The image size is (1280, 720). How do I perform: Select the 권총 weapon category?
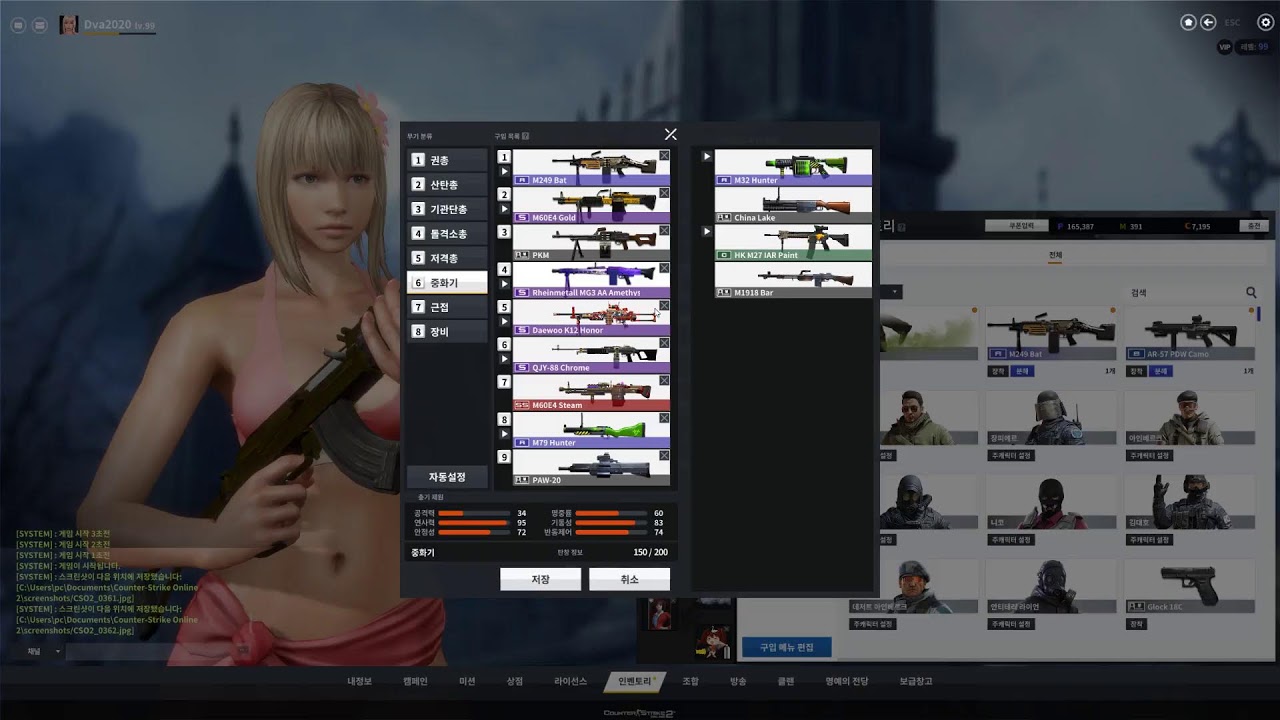pos(447,160)
